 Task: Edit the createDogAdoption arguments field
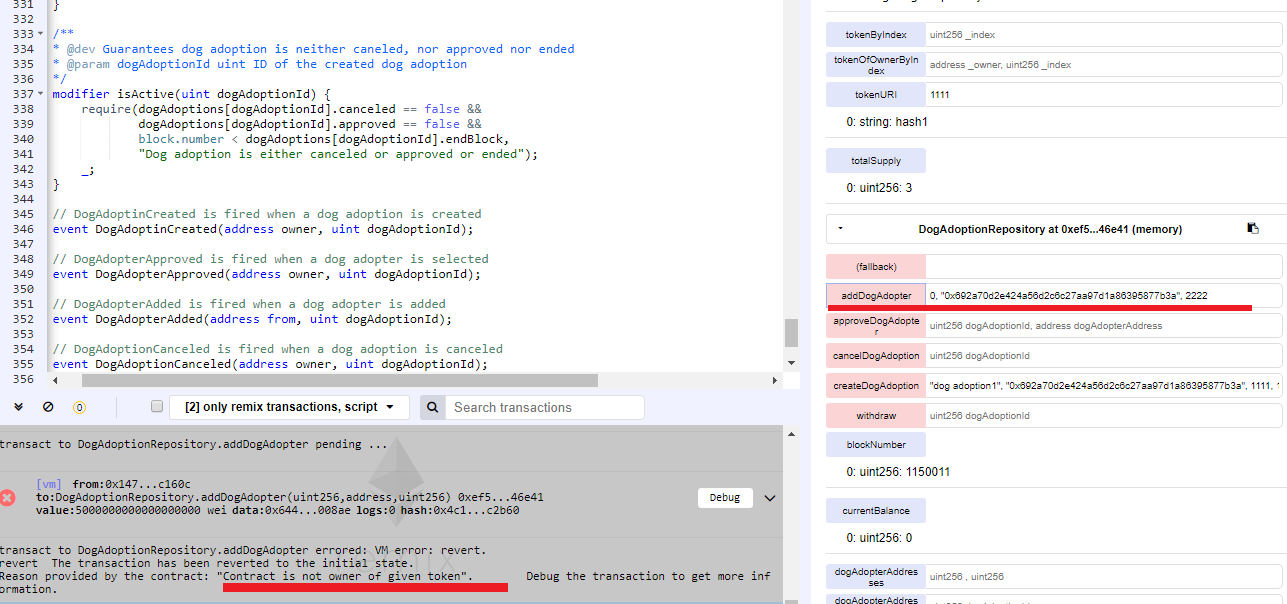click(x=1104, y=386)
